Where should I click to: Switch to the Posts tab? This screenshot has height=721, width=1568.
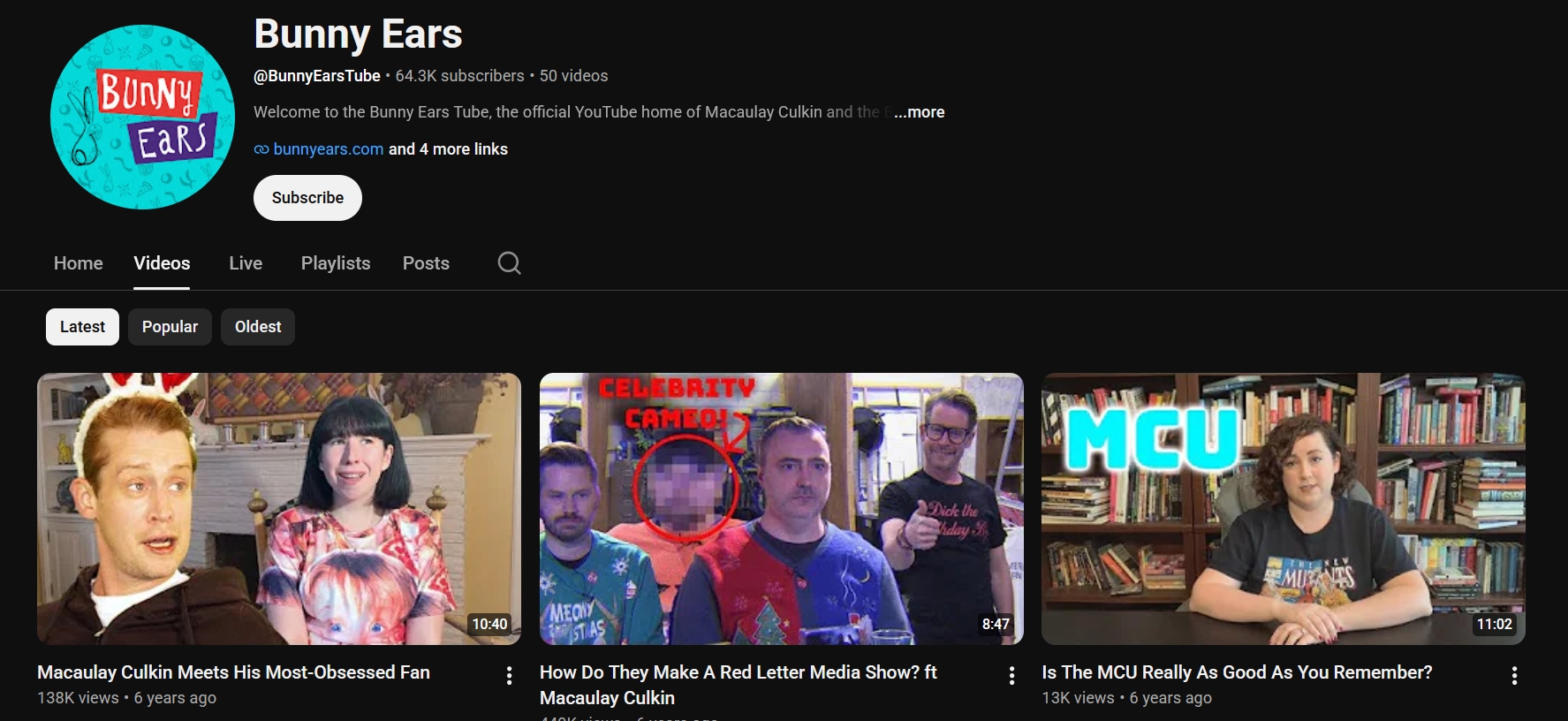[x=426, y=263]
